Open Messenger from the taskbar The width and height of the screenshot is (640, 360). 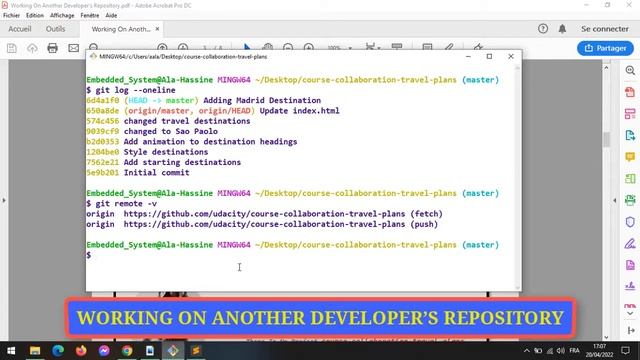(104, 351)
